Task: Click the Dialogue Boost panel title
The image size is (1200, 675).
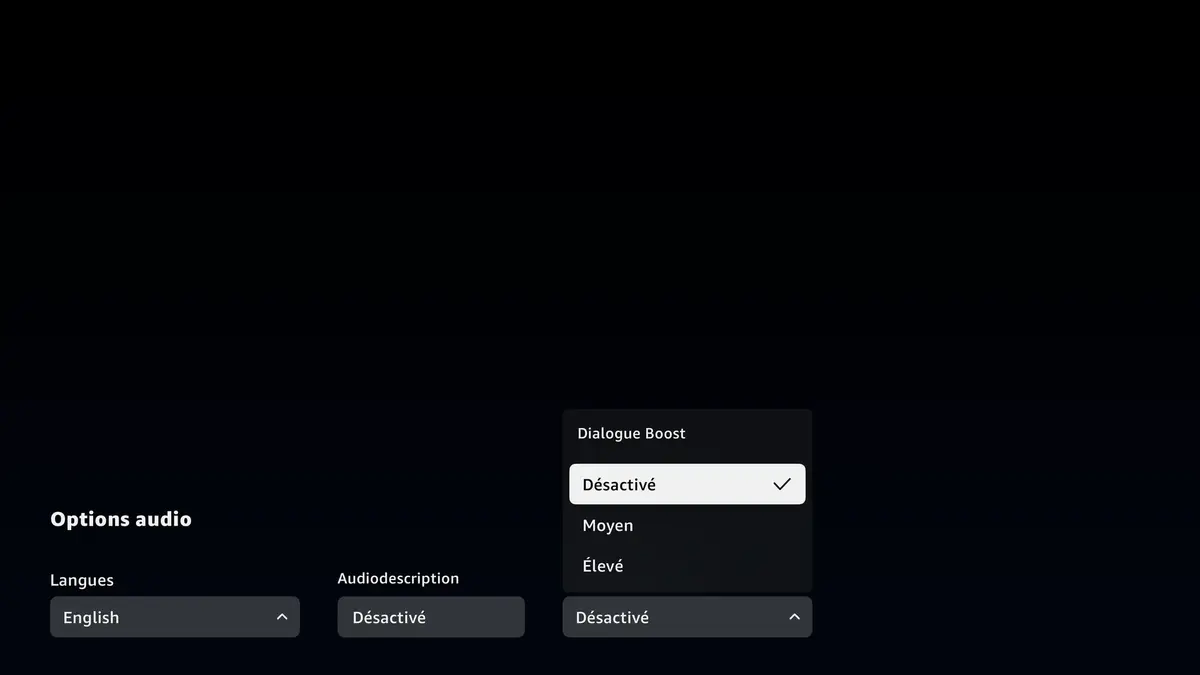Action: pyautogui.click(x=631, y=433)
